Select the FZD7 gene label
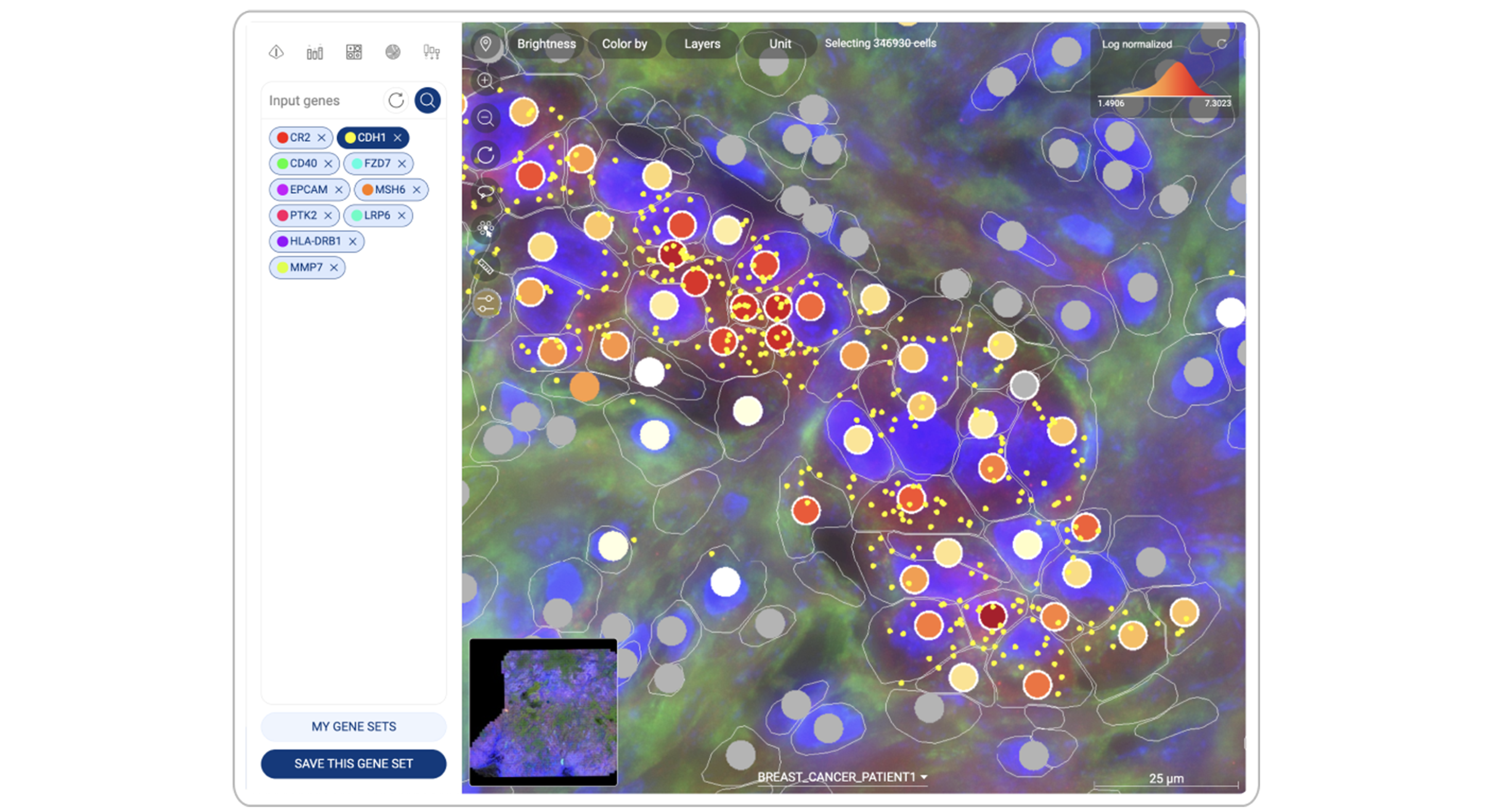Viewport: 1487px width, 812px height. click(x=377, y=164)
